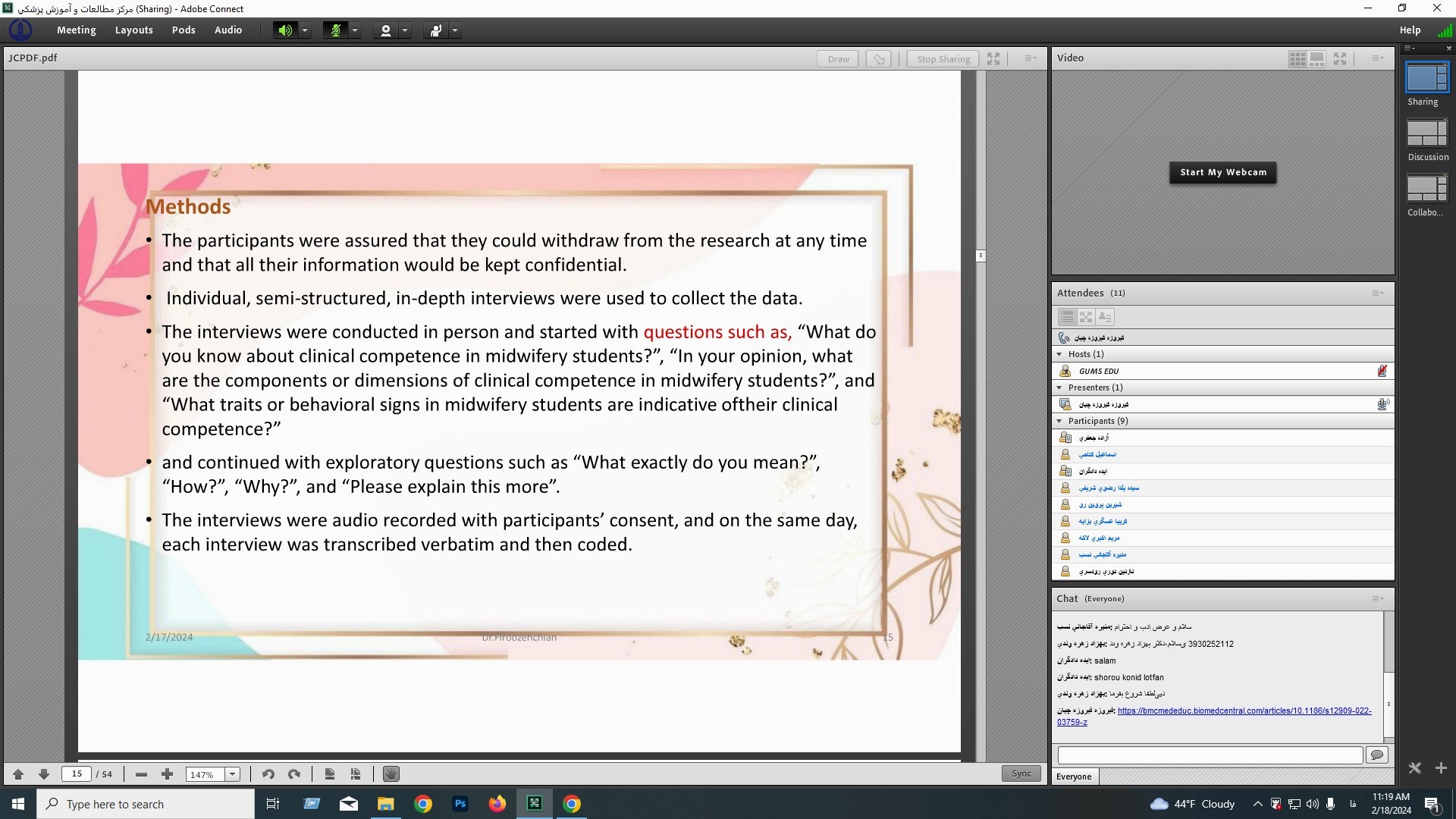
Task: Go to next PDF page arrow
Action: pyautogui.click(x=44, y=774)
